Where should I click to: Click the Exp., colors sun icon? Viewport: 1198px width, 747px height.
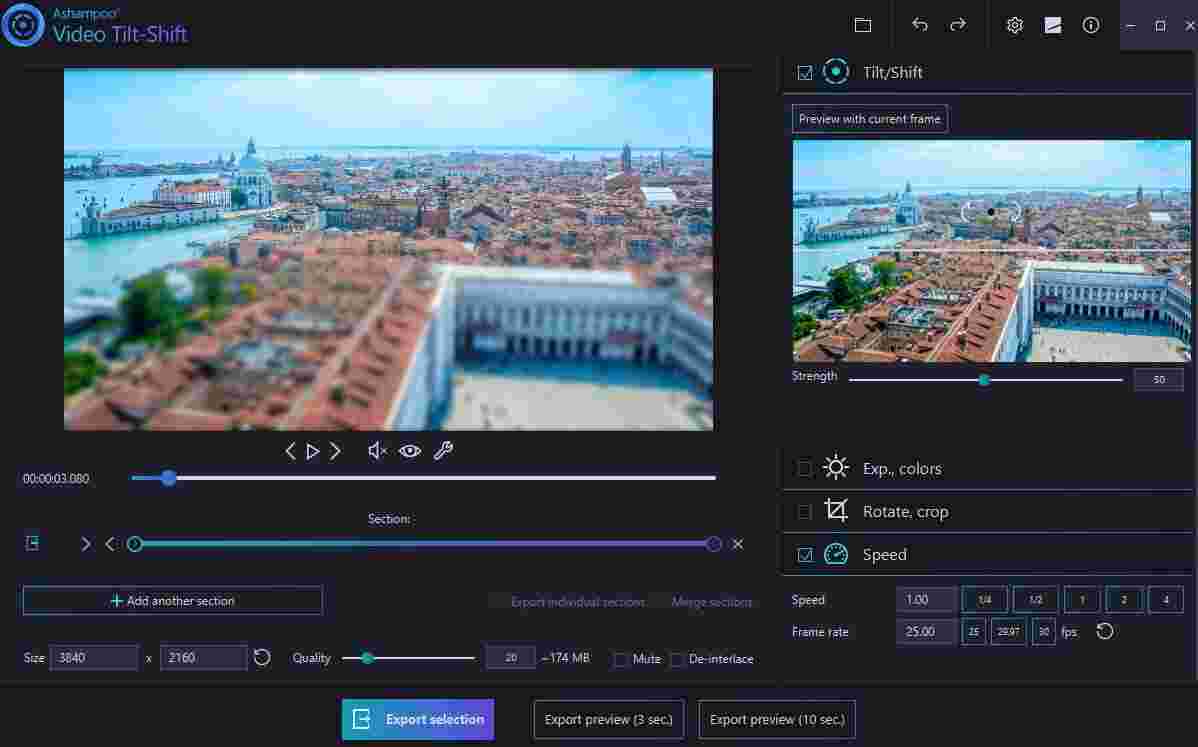pyautogui.click(x=835, y=467)
